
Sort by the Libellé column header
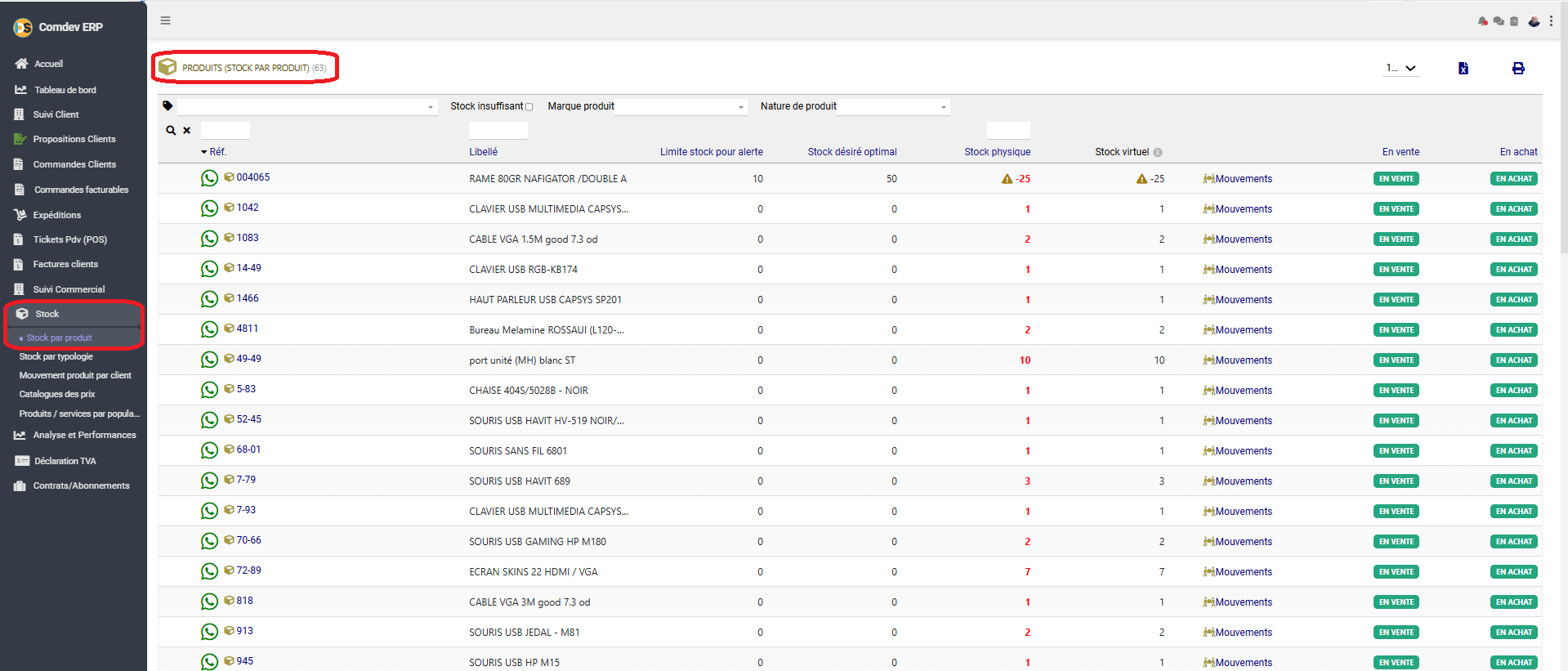pos(483,152)
